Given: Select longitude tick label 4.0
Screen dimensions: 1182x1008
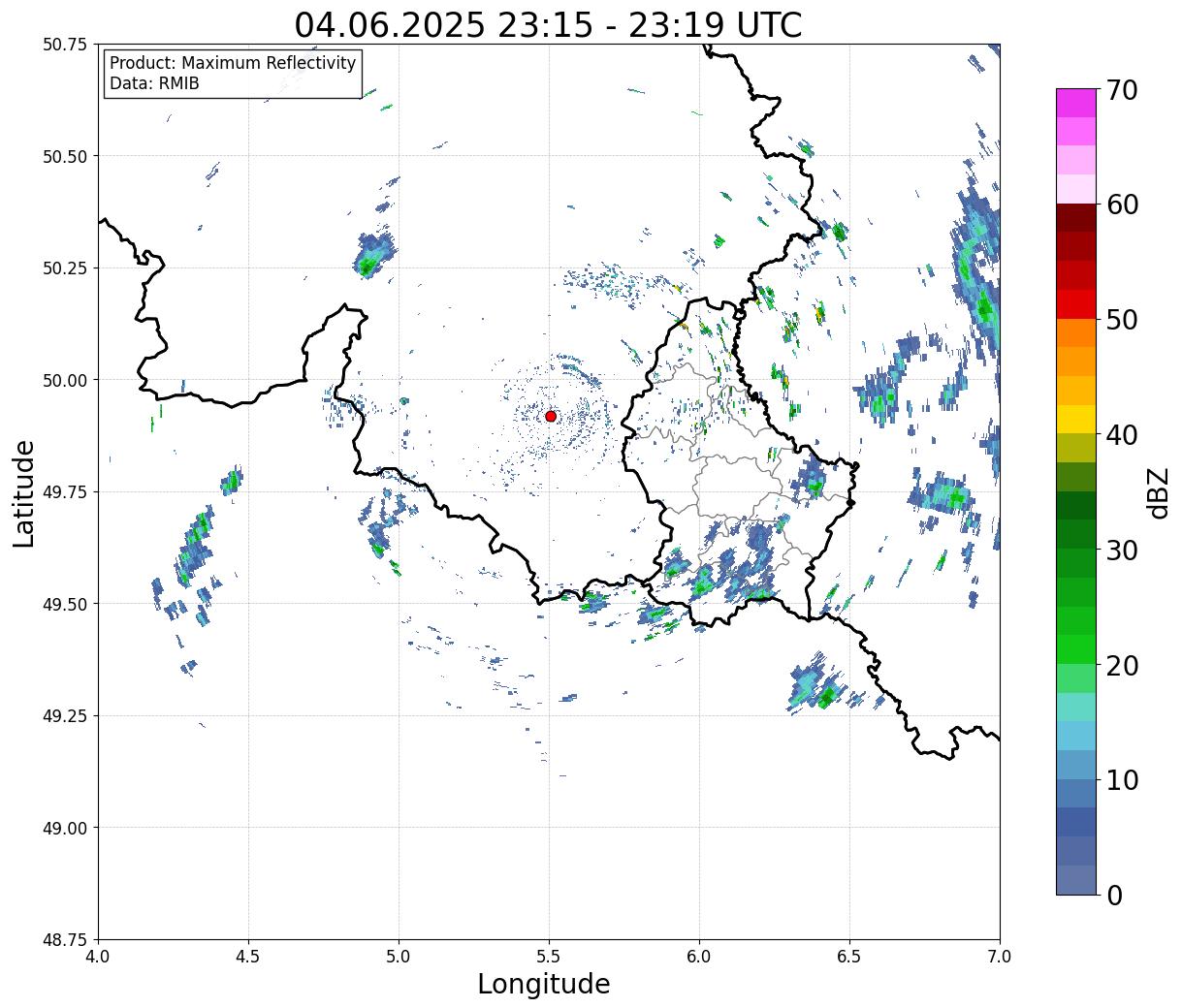Looking at the screenshot, I should click(x=98, y=956).
